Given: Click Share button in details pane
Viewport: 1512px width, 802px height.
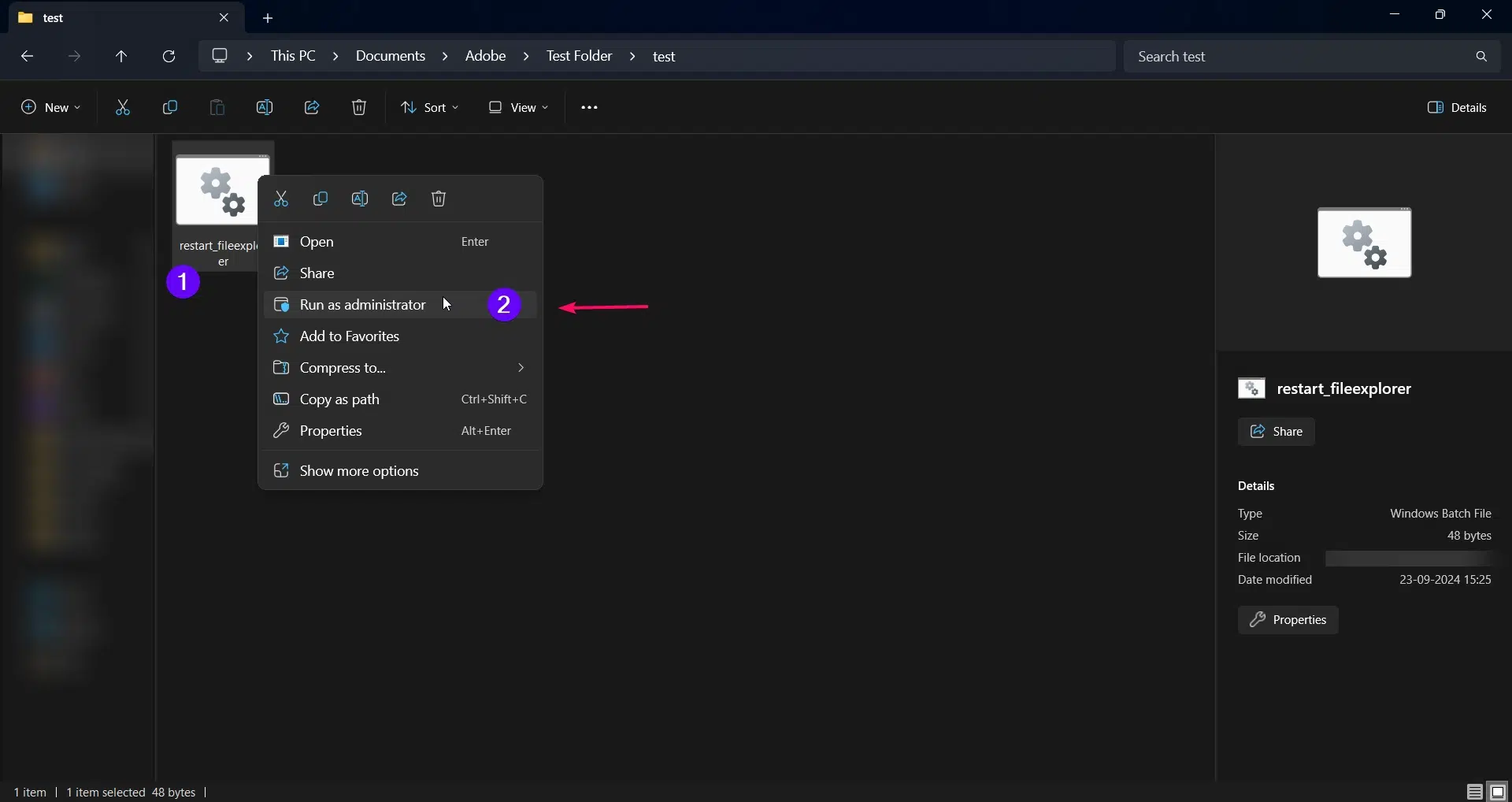Looking at the screenshot, I should tap(1277, 432).
